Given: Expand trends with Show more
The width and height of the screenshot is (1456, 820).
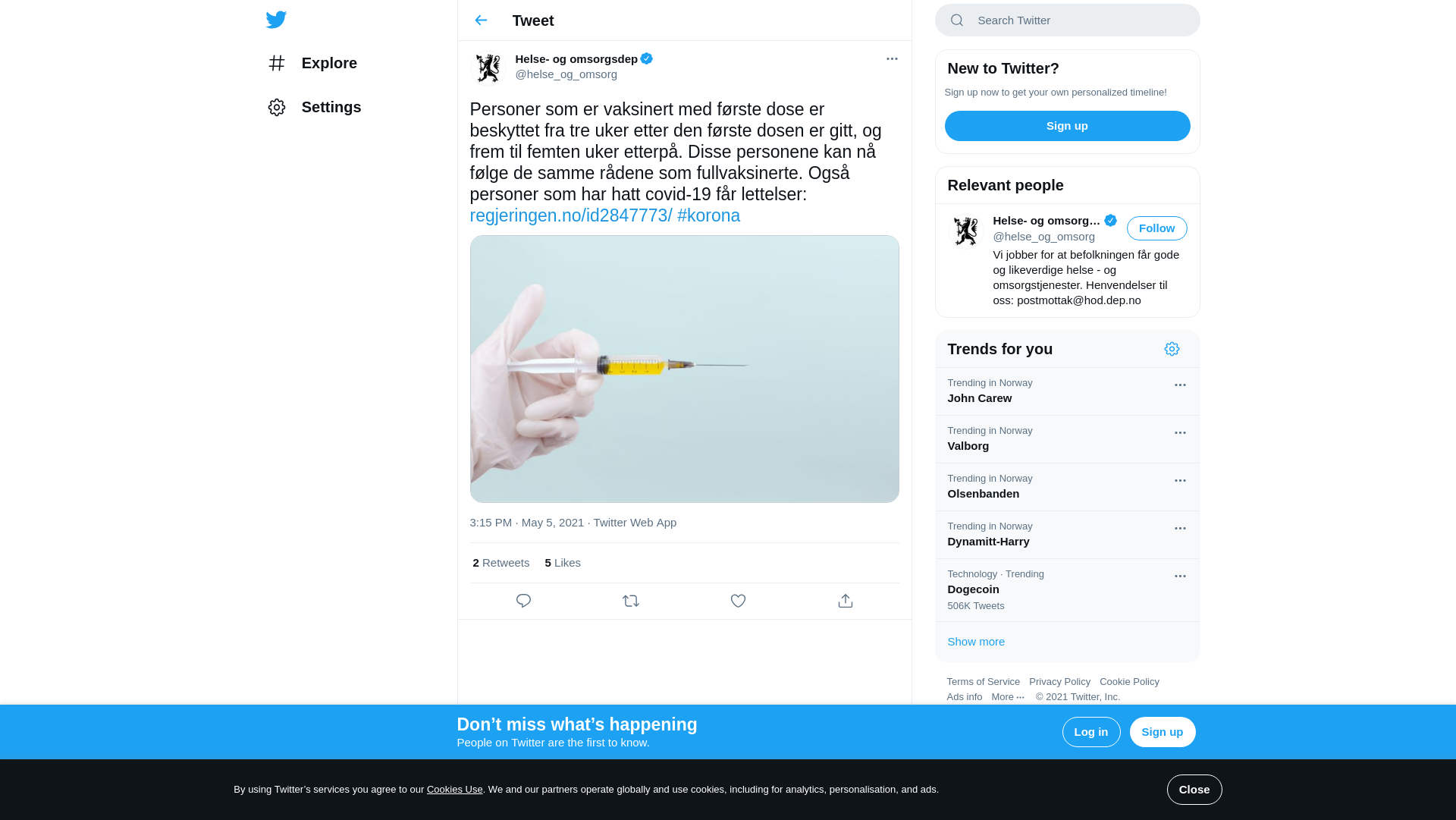Looking at the screenshot, I should point(976,642).
